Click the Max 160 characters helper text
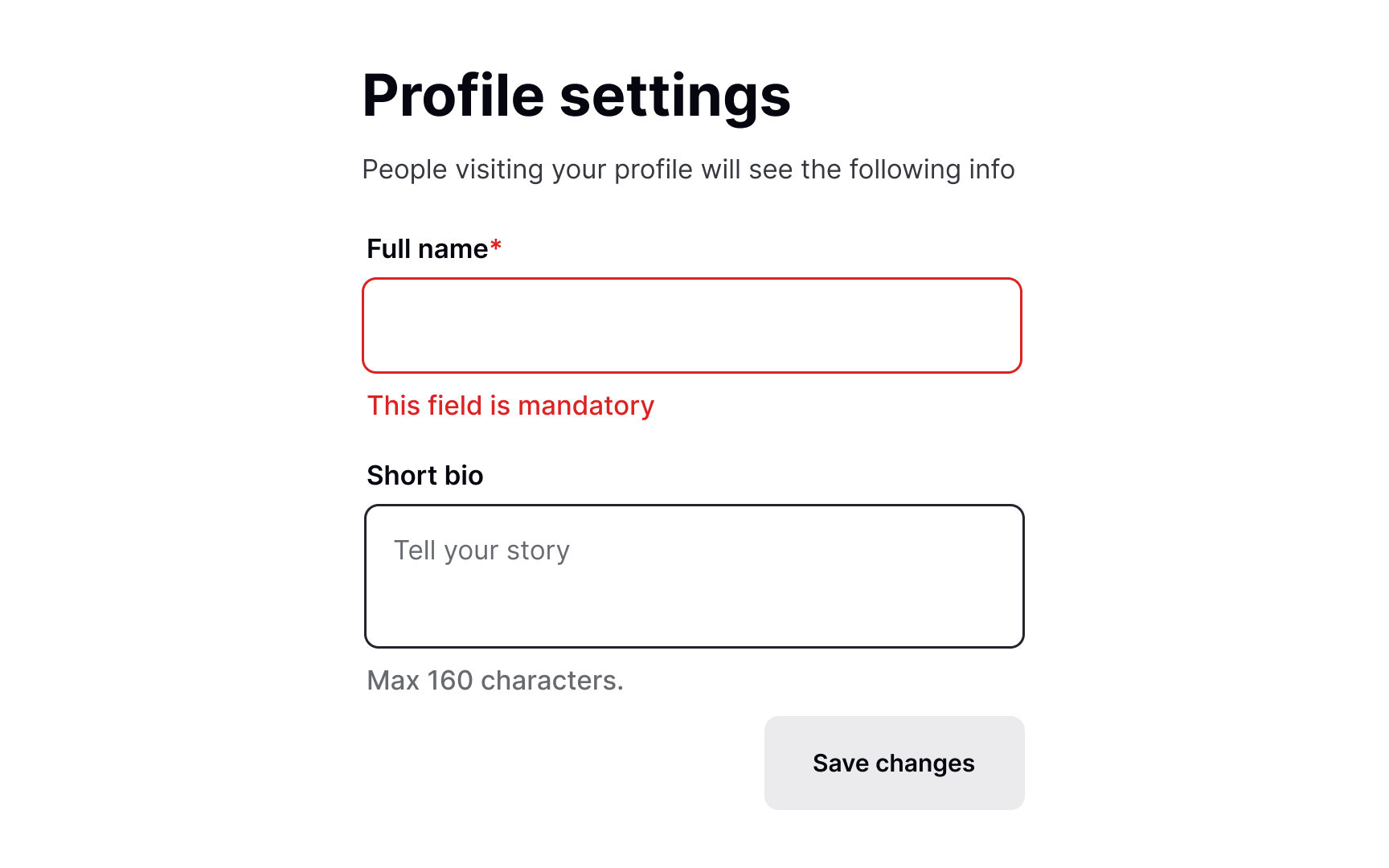The width and height of the screenshot is (1389, 868). (x=494, y=680)
